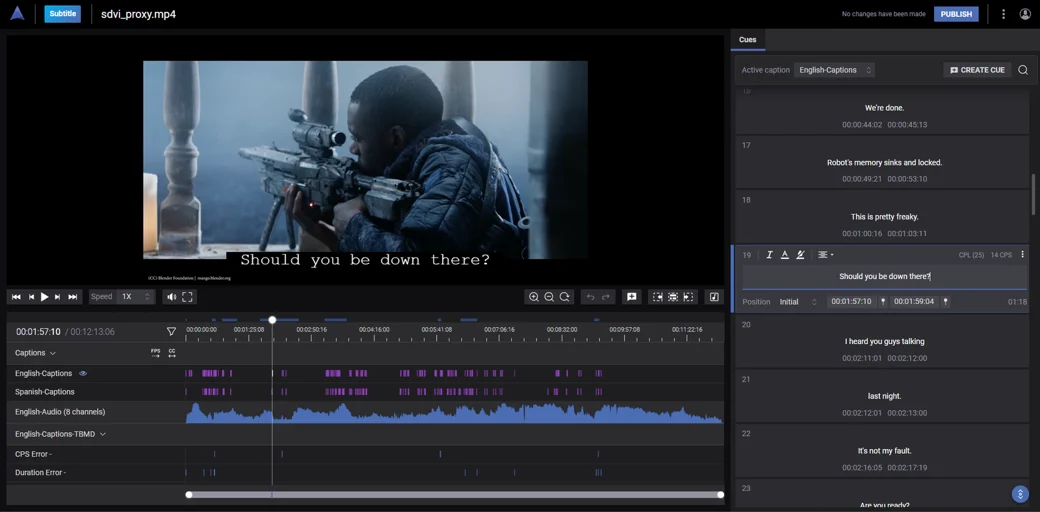Select cue 20 'I heard you guys talking'
The width and height of the screenshot is (1040, 512).
click(884, 342)
